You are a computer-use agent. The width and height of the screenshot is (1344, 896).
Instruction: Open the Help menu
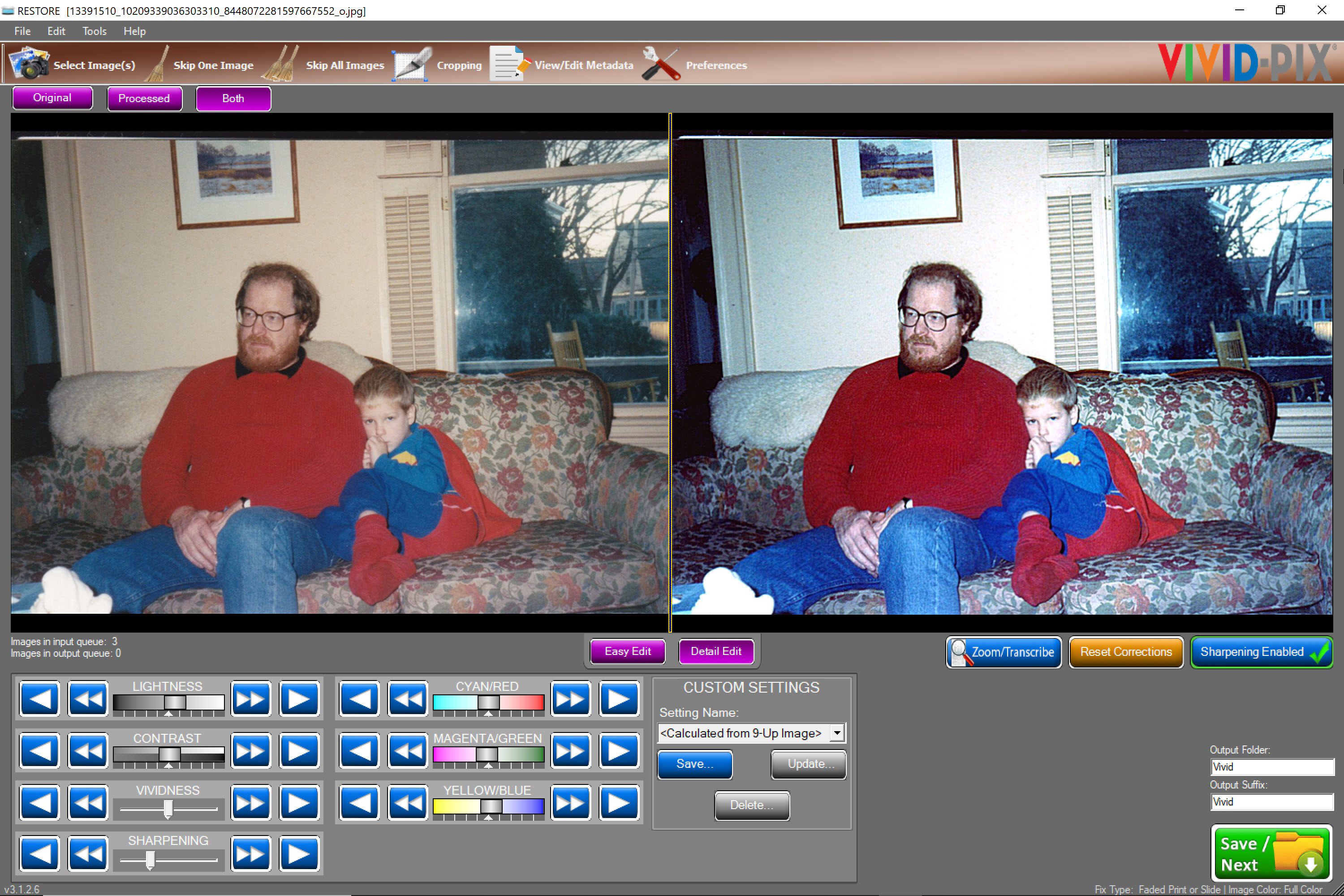point(134,31)
